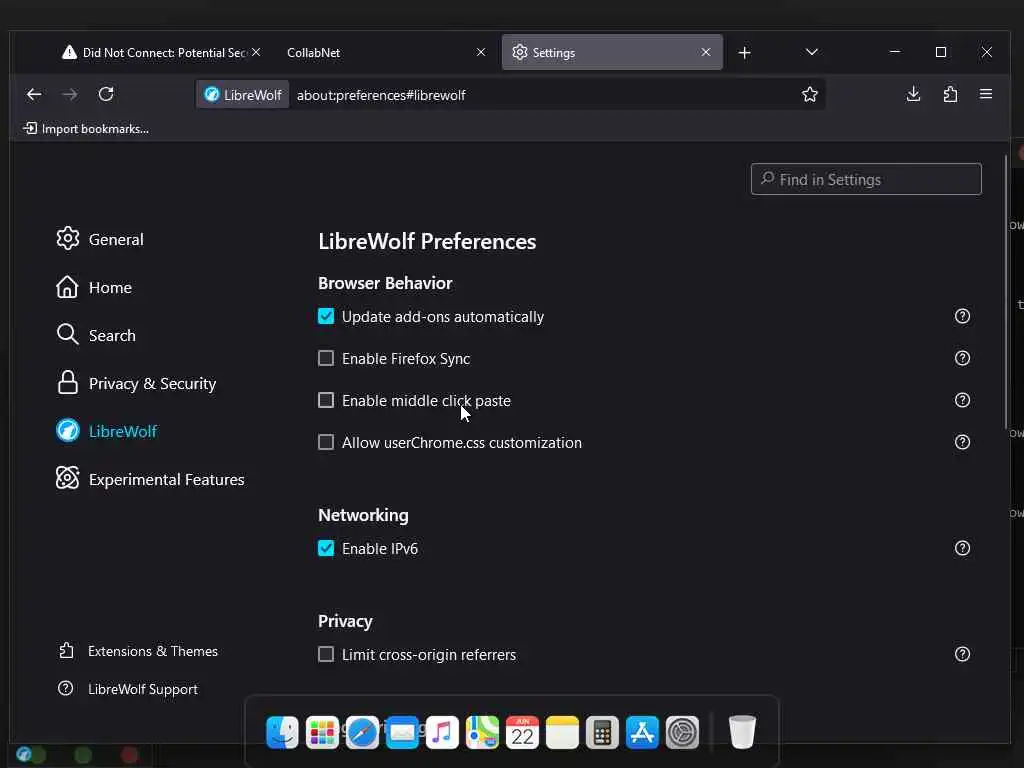Image resolution: width=1024 pixels, height=768 pixels.
Task: Bookmark this page with the star icon
Action: click(810, 95)
